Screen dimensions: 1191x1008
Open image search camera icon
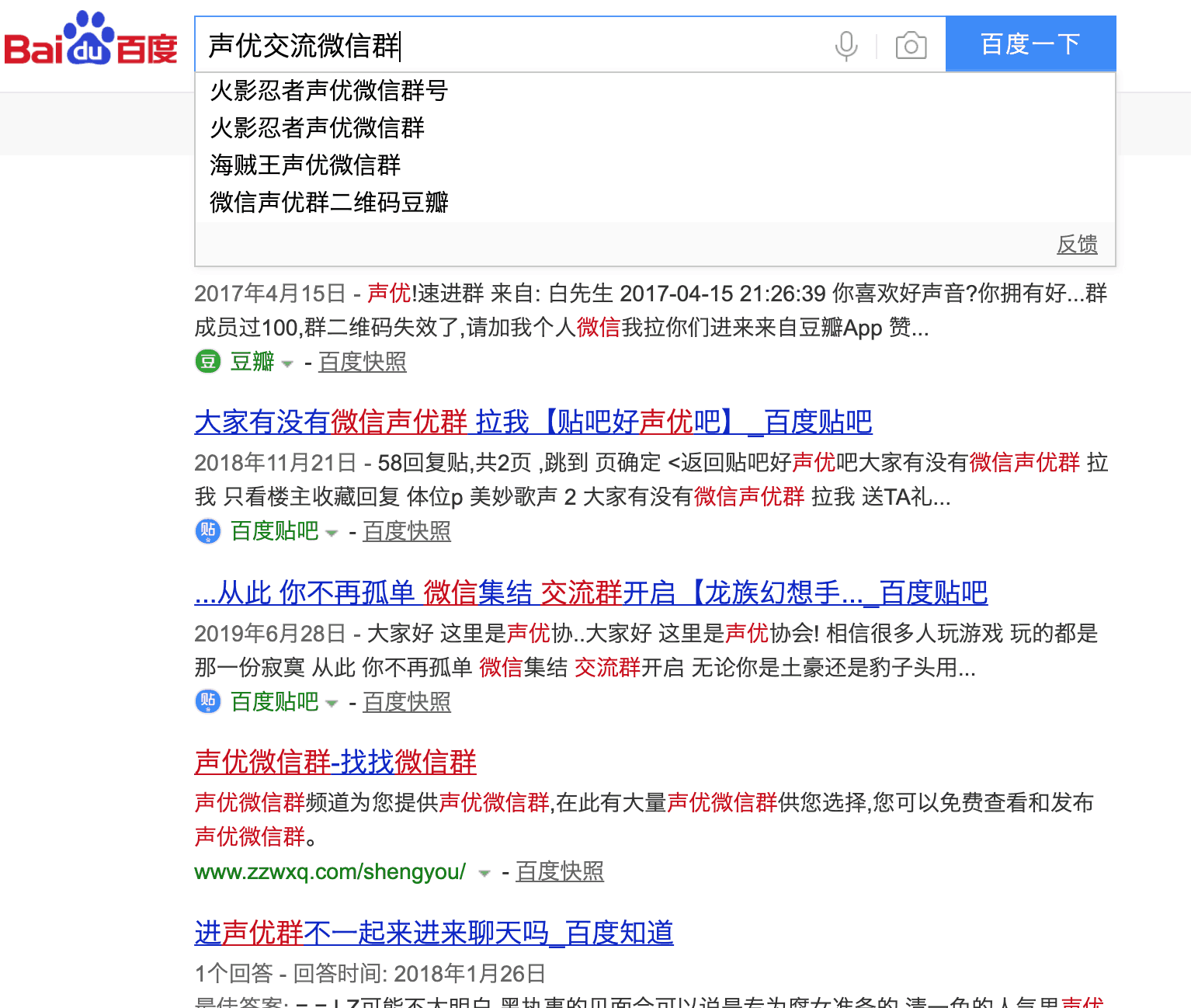click(911, 45)
